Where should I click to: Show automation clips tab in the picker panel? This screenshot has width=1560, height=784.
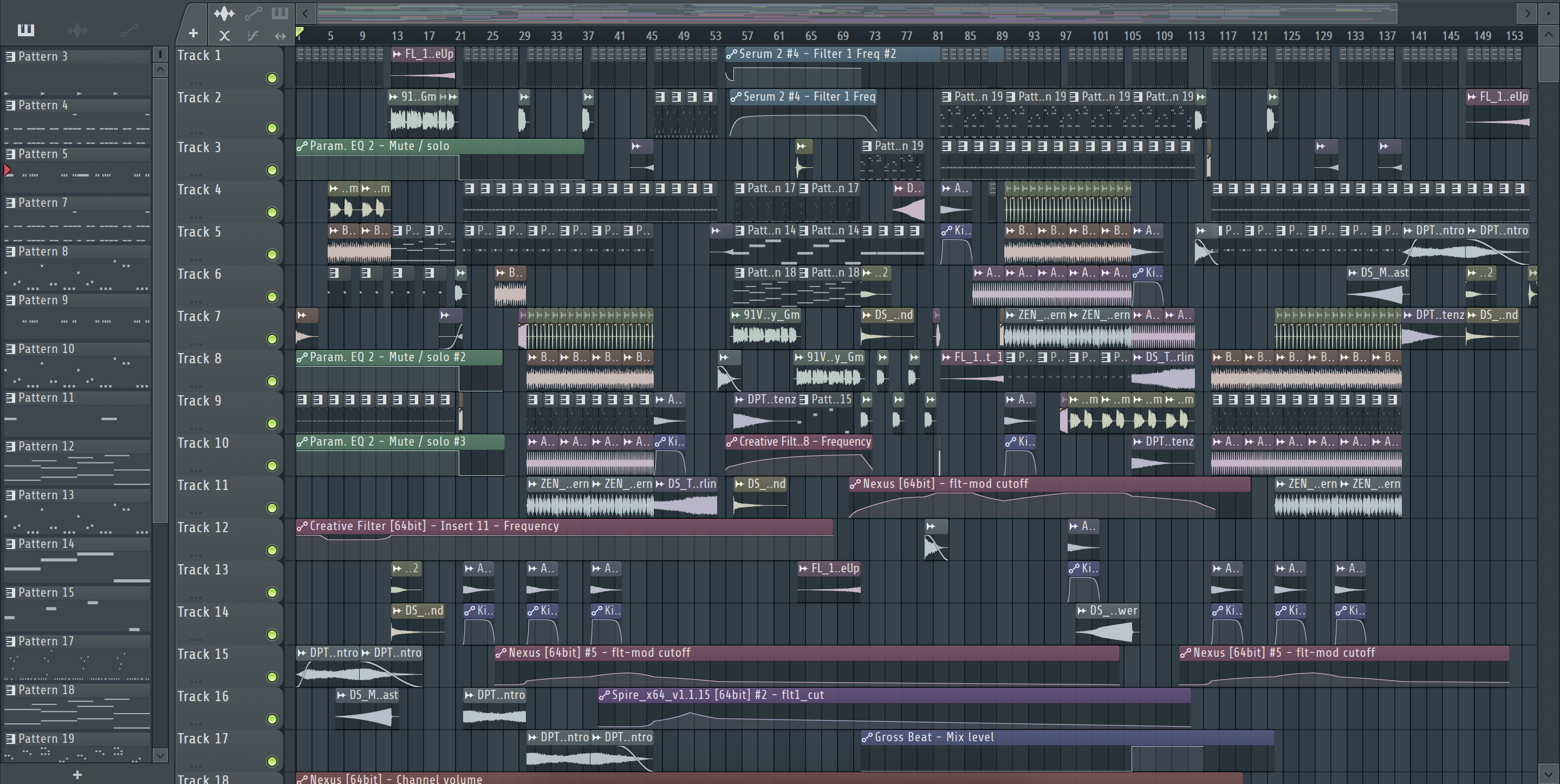click(x=129, y=29)
